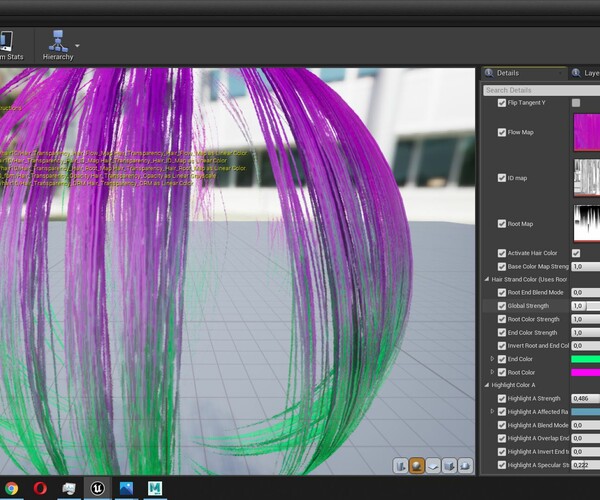Click the Root End Blend Mode value
The image size is (600, 500).
pos(585,293)
